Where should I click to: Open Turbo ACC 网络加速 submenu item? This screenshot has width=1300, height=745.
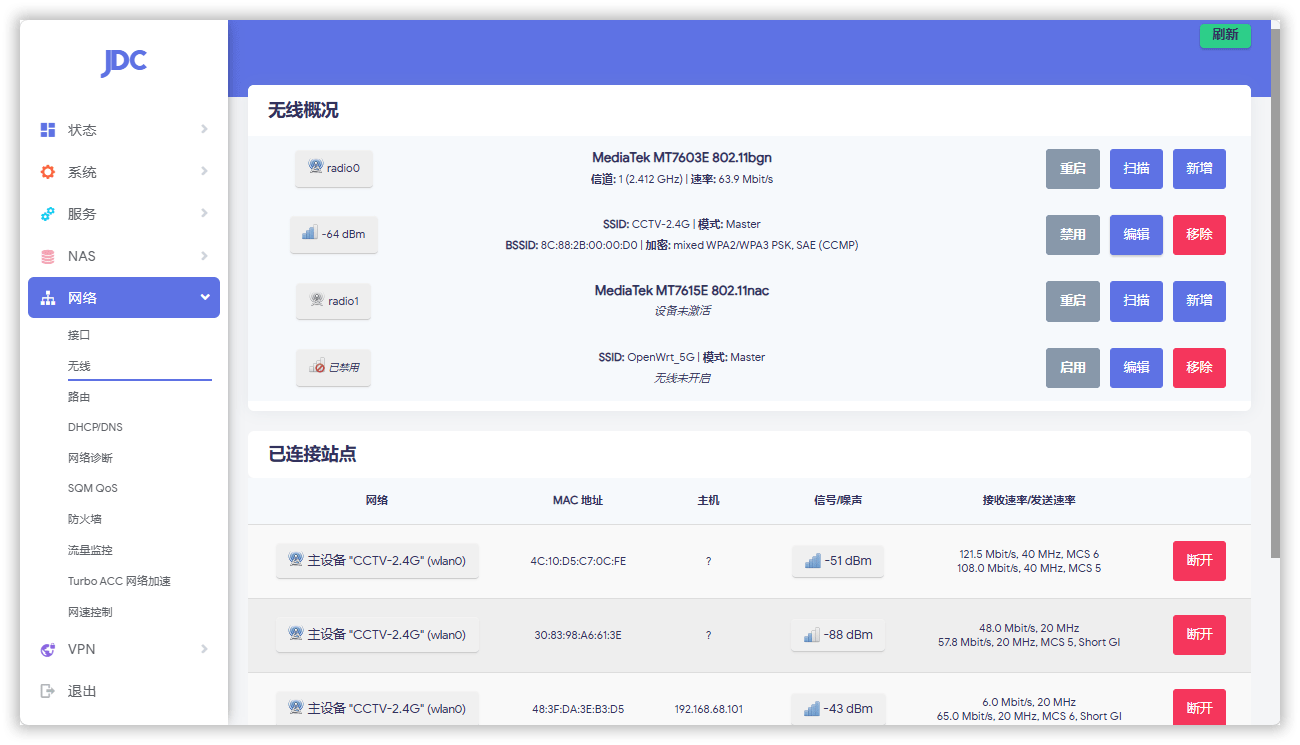point(119,581)
